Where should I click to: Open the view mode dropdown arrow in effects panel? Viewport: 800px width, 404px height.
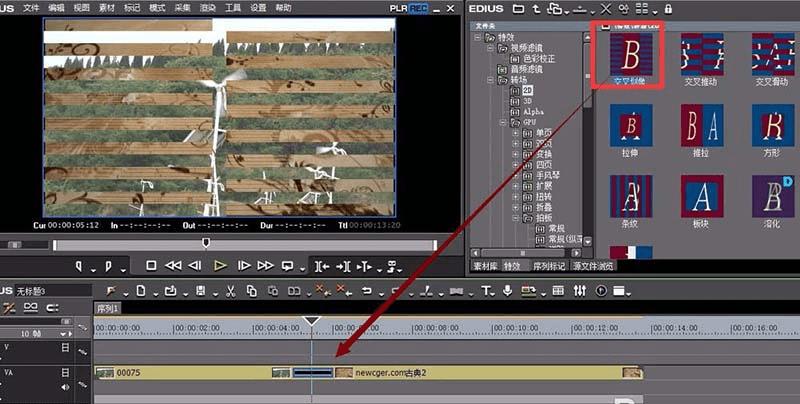(x=655, y=11)
